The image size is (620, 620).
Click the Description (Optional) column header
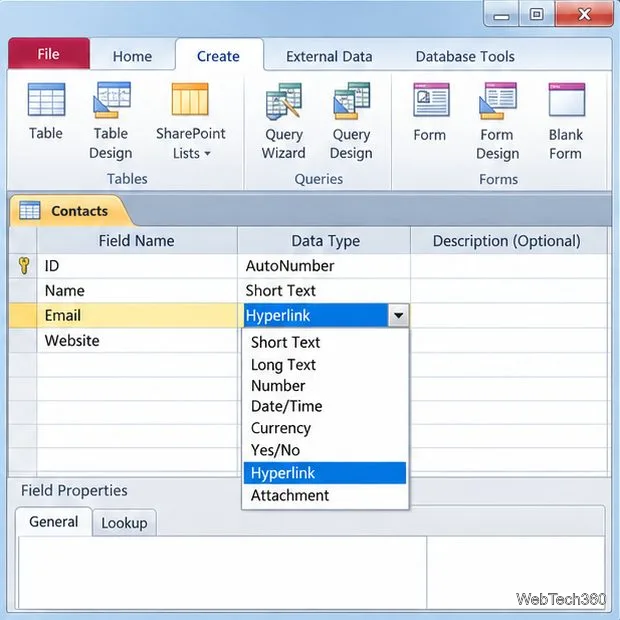tap(508, 240)
